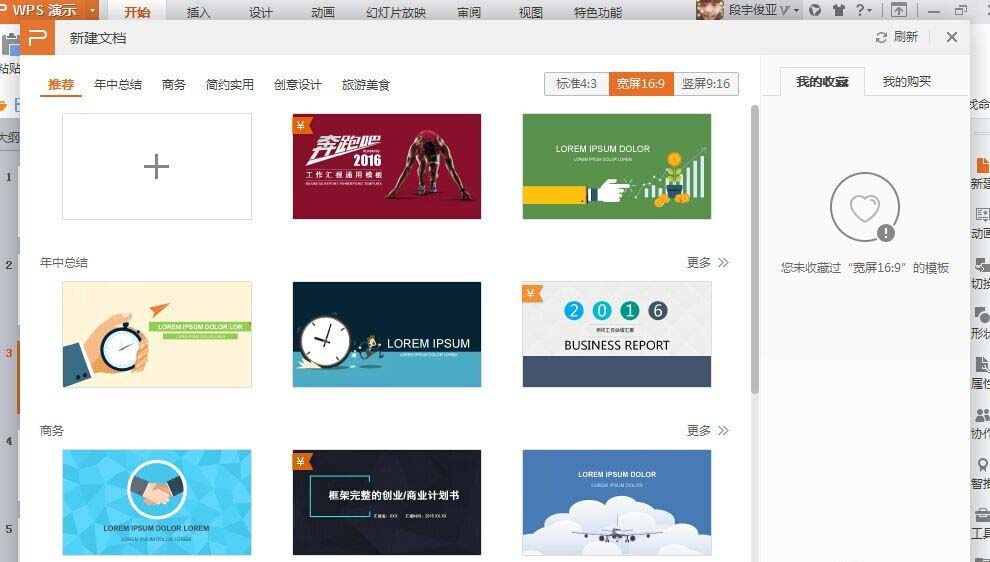
Task: Click the 新建 icon in right sidebar
Action: [982, 165]
